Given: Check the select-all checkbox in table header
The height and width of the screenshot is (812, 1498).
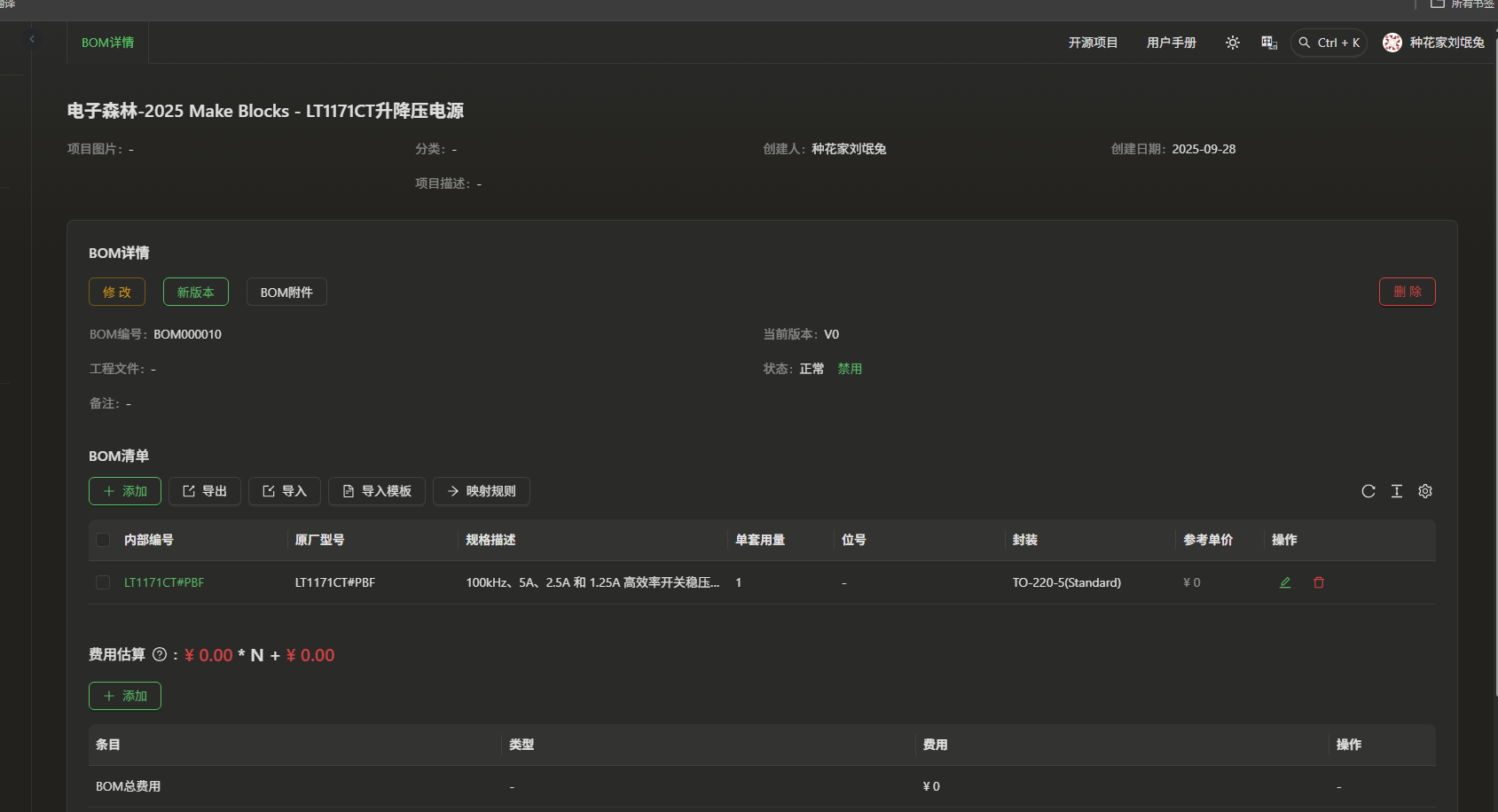Looking at the screenshot, I should tap(103, 540).
